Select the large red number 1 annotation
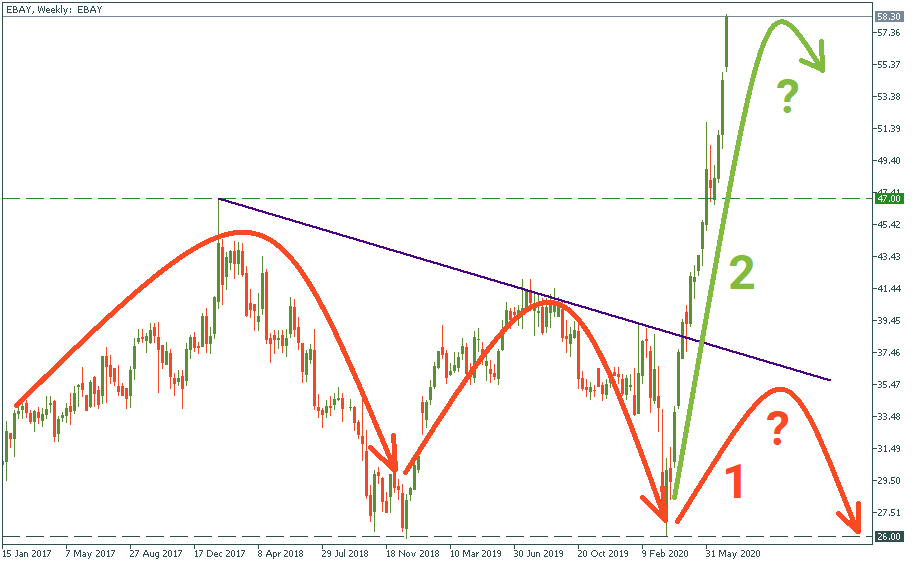This screenshot has width=915, height=565. [734, 482]
